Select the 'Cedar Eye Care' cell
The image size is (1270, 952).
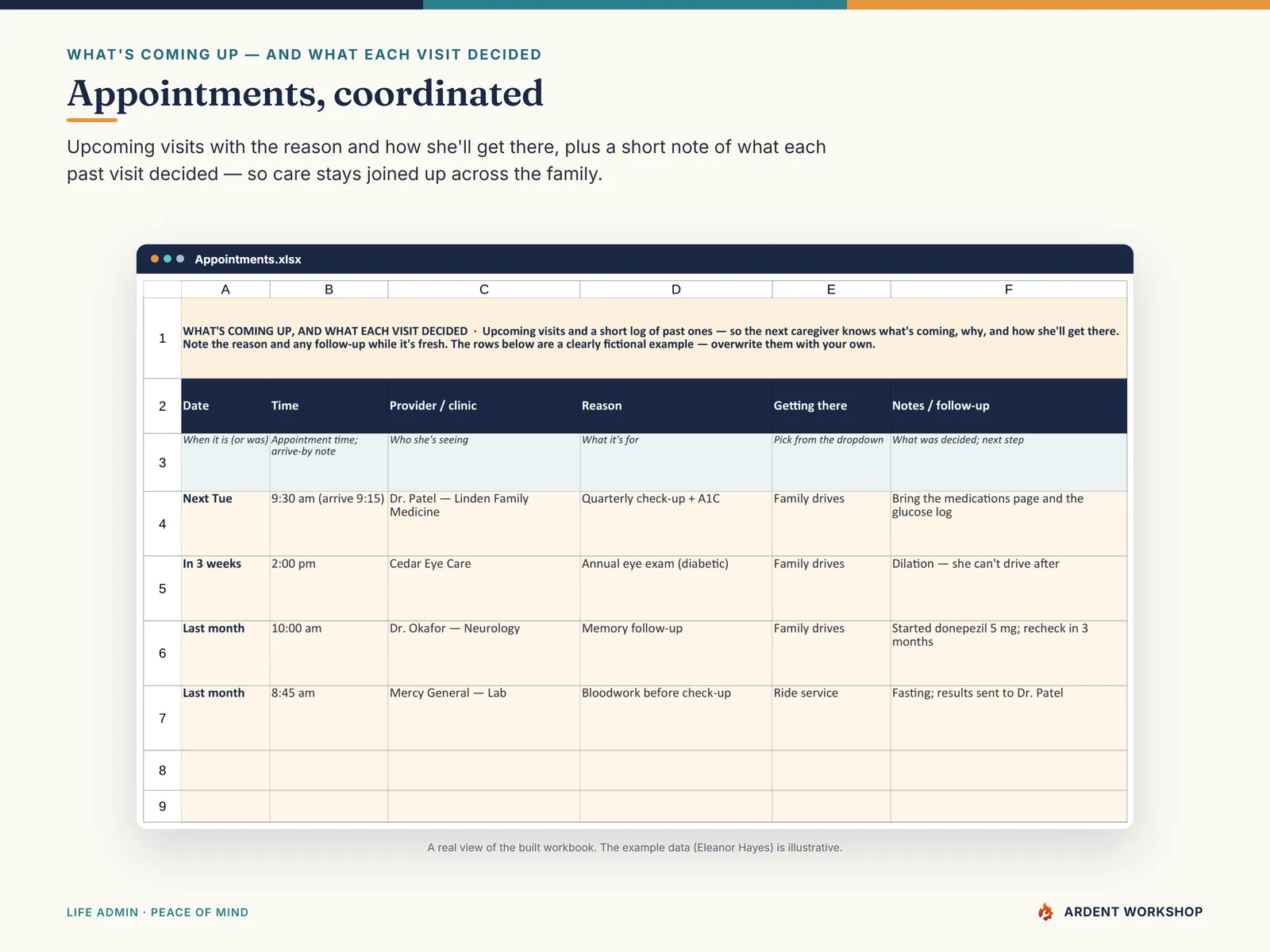click(484, 589)
